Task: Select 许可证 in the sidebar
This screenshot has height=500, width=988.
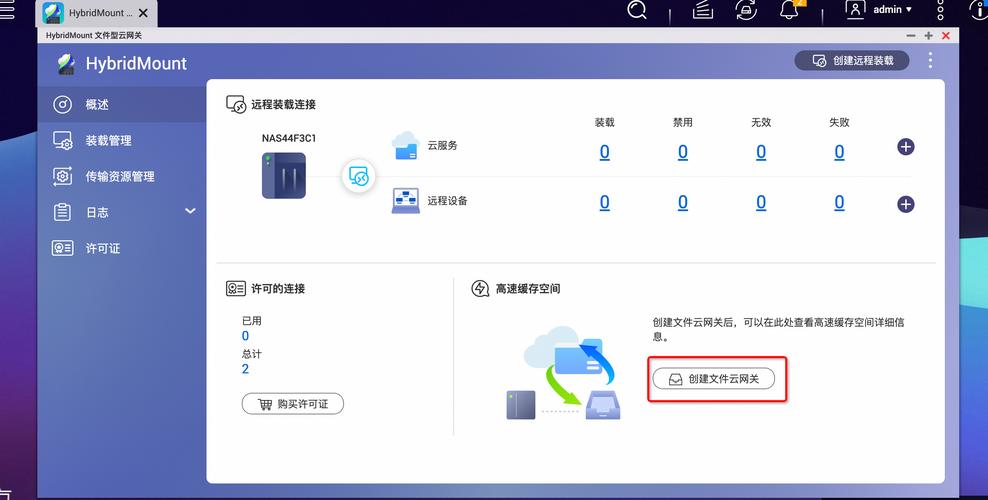Action: pos(122,248)
